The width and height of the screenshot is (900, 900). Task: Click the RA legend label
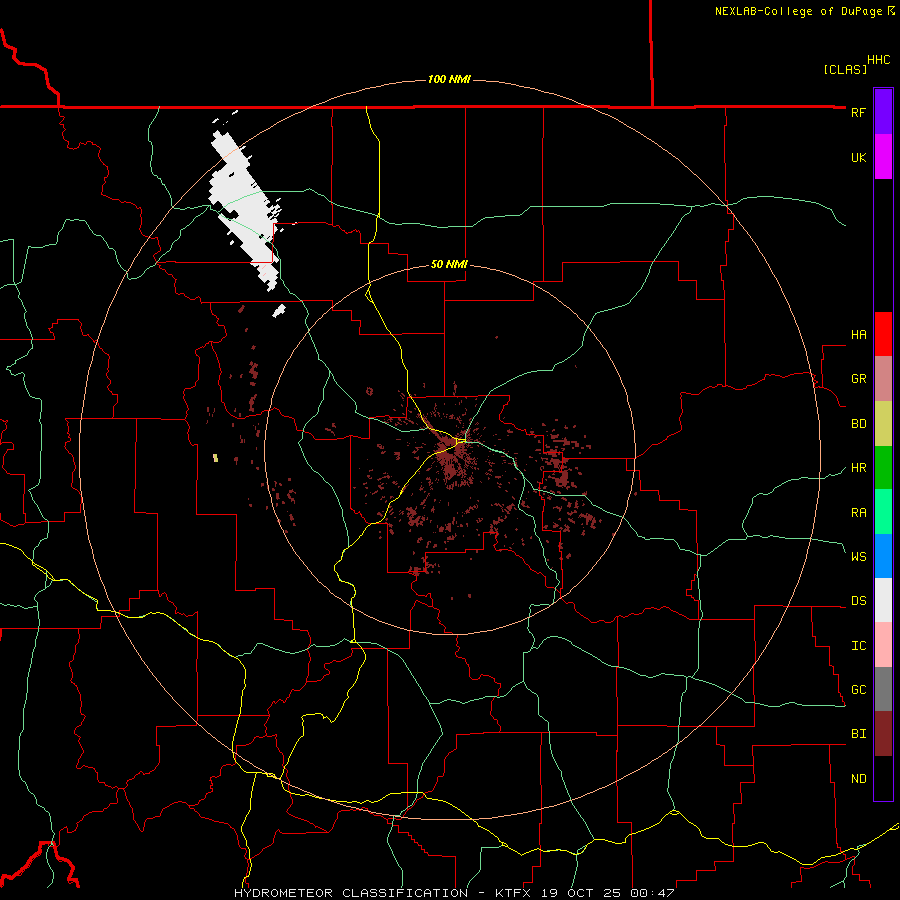(858, 512)
